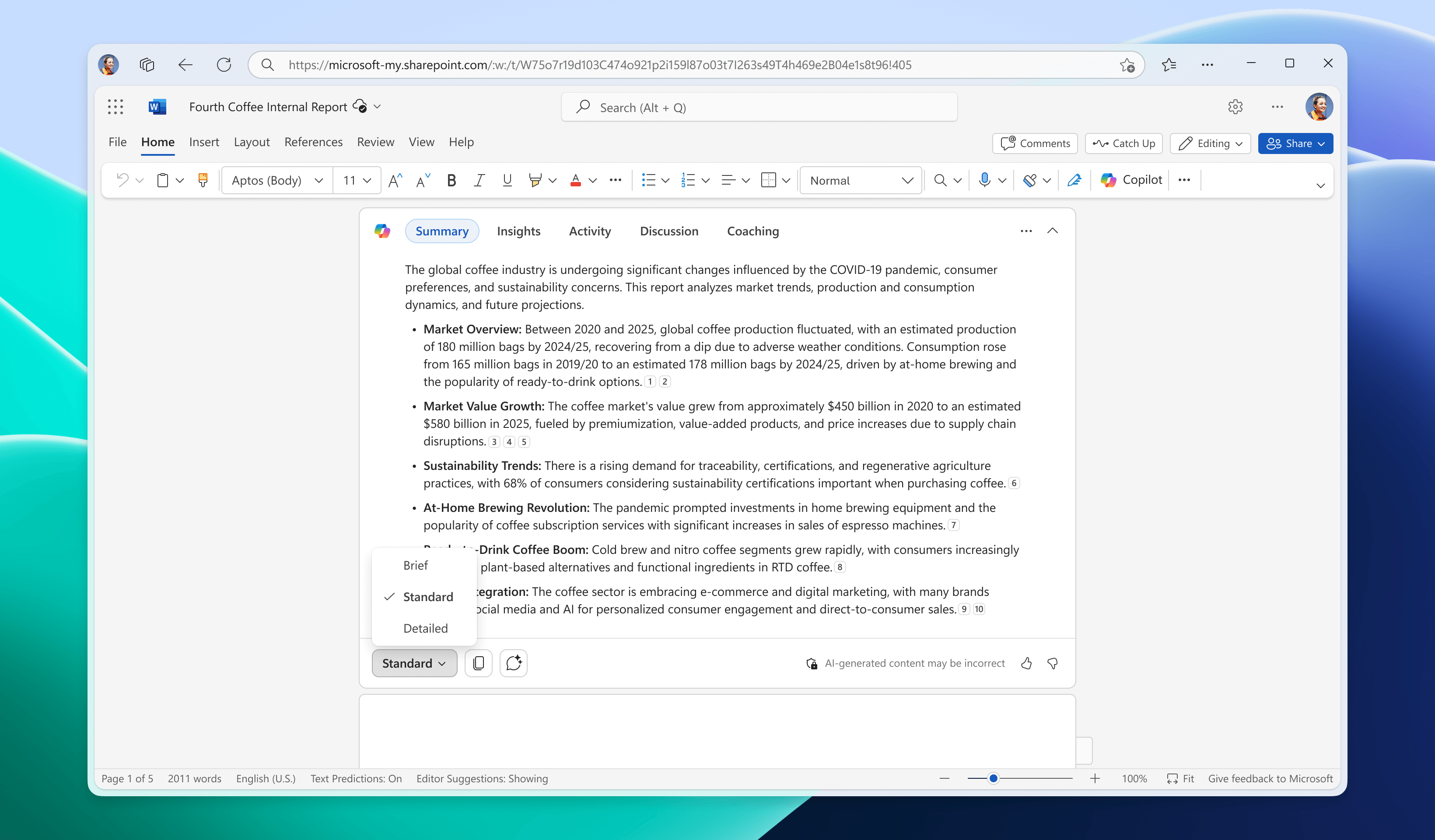Regenerate the Copilot summary

pyautogui.click(x=513, y=663)
